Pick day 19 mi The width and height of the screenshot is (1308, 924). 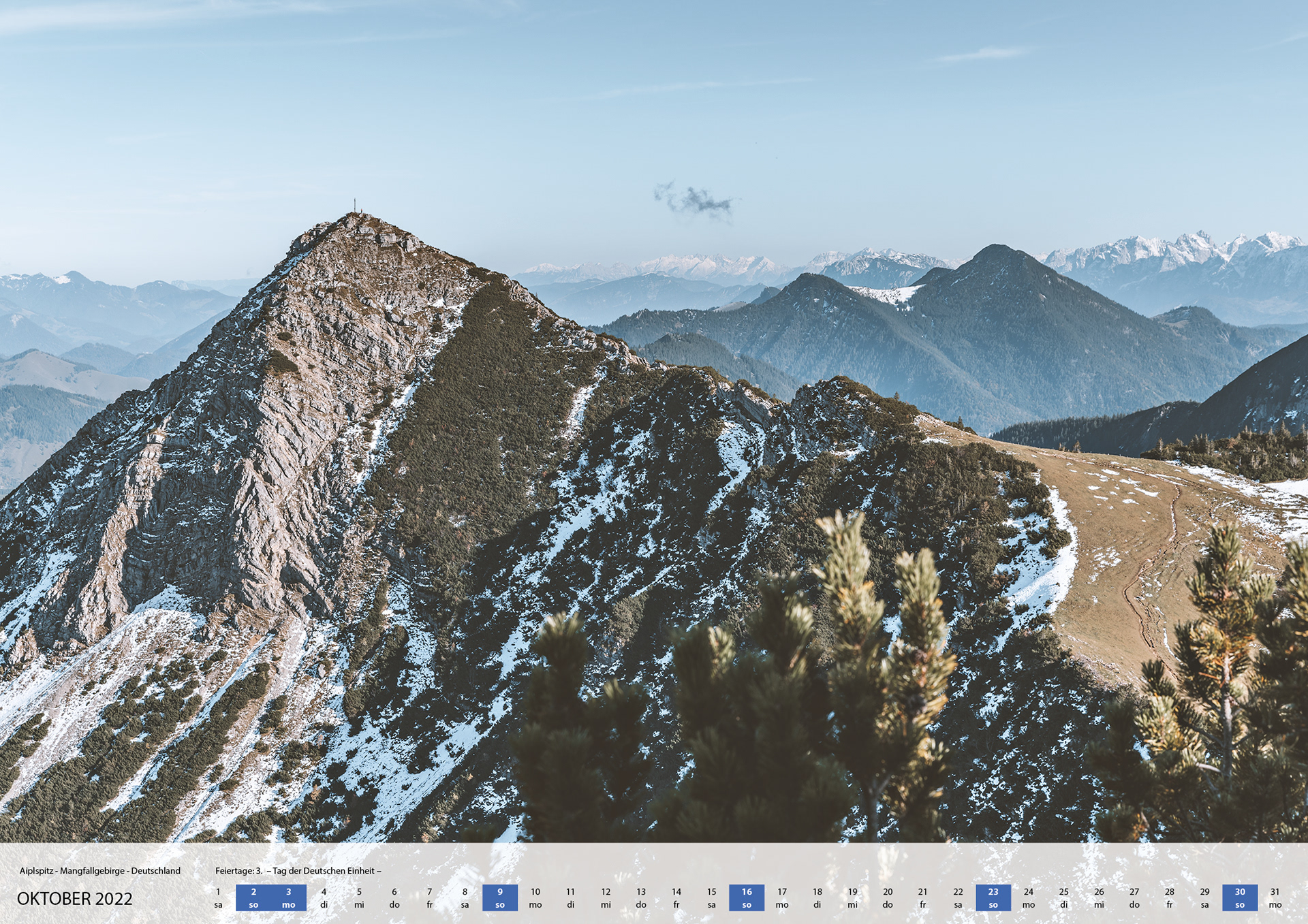tap(852, 897)
